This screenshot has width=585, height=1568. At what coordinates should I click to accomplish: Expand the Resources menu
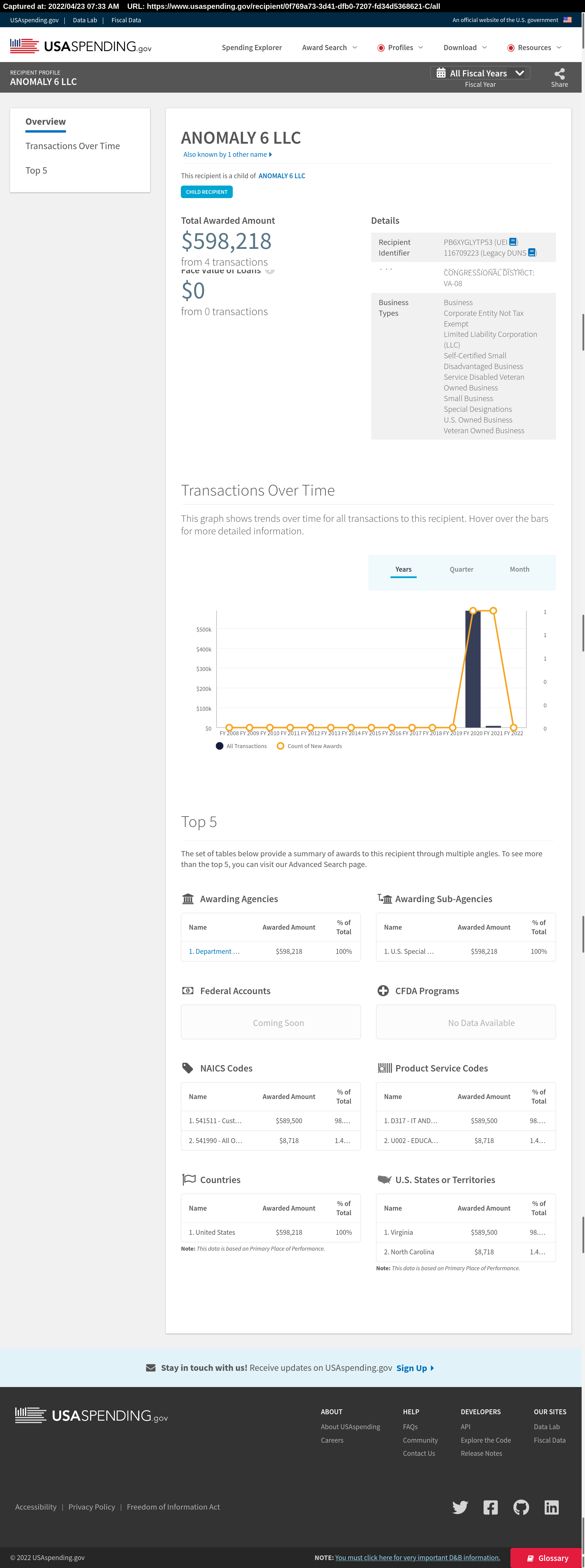[535, 47]
